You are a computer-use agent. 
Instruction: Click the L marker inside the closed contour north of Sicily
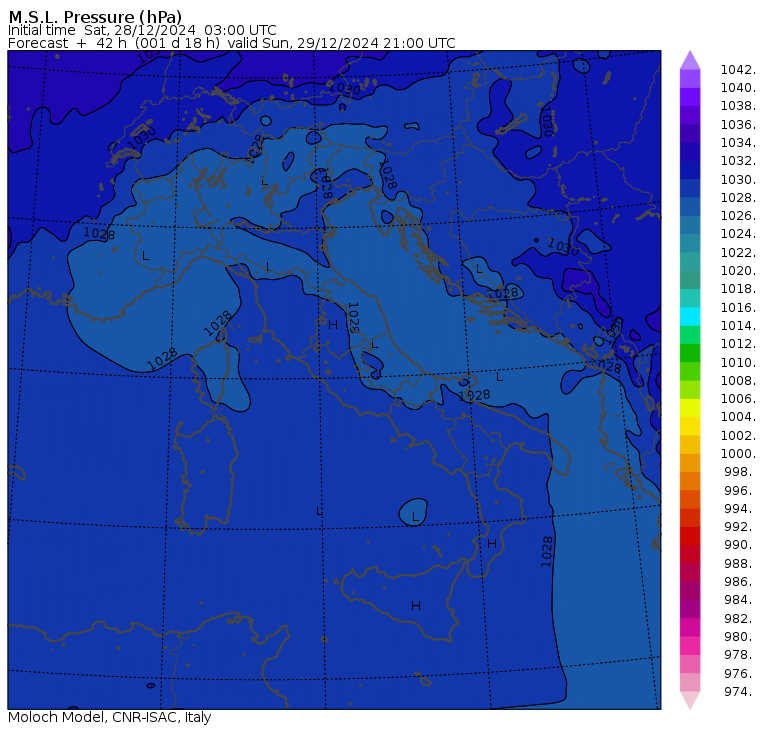click(415, 517)
